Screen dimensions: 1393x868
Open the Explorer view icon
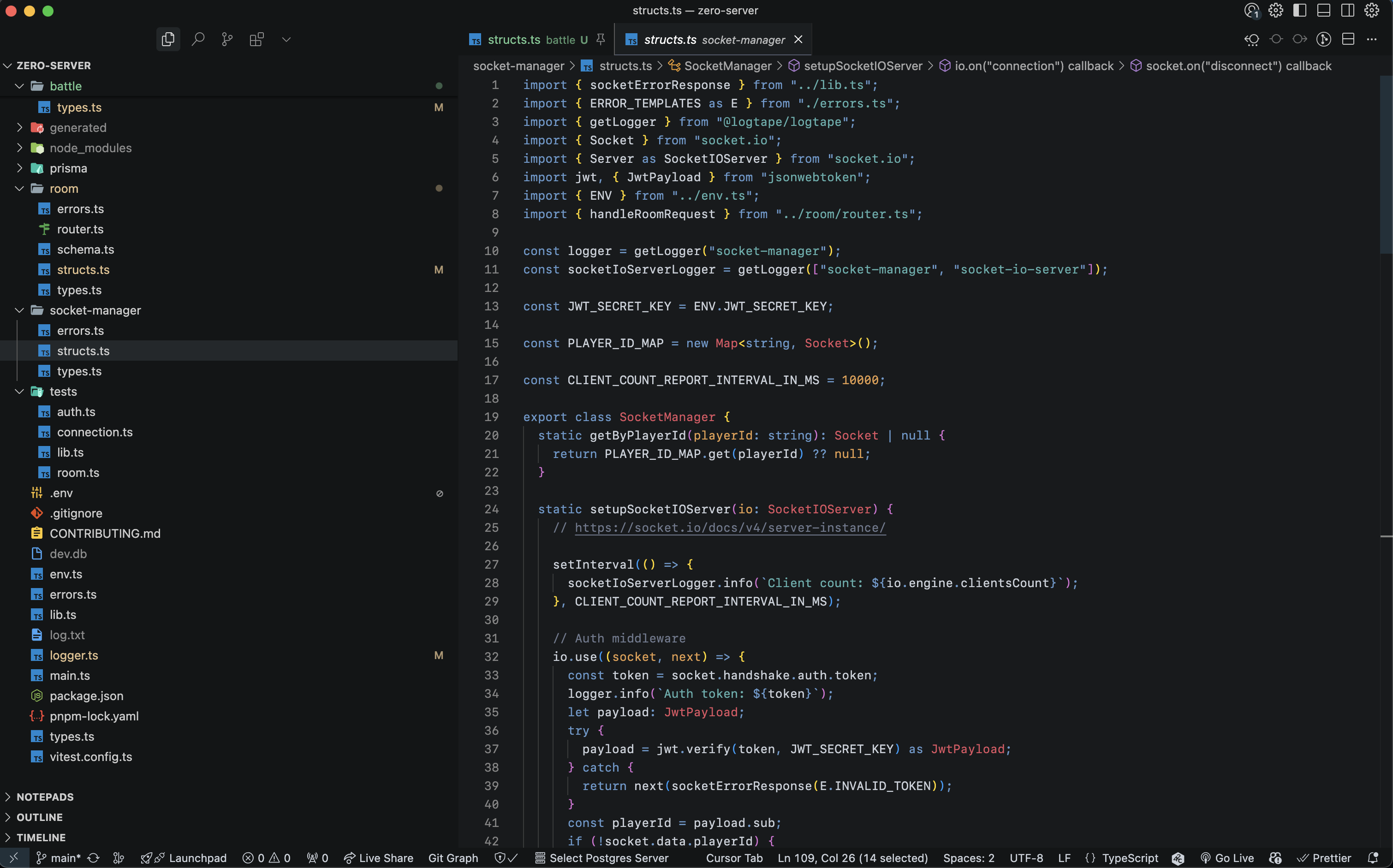168,39
